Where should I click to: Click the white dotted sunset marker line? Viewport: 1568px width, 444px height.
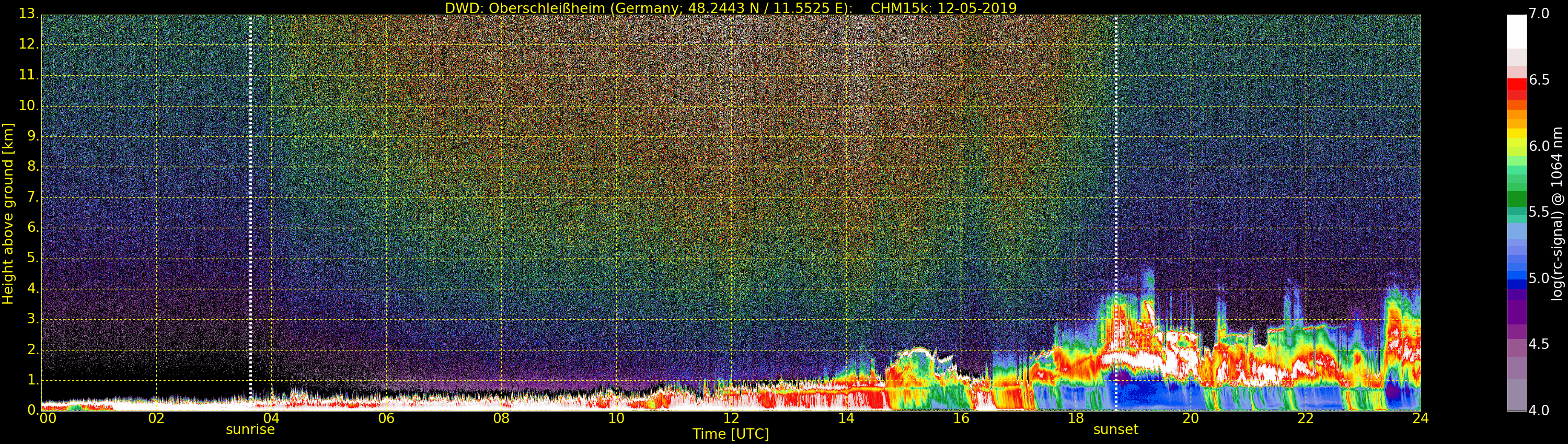[x=1116, y=213]
